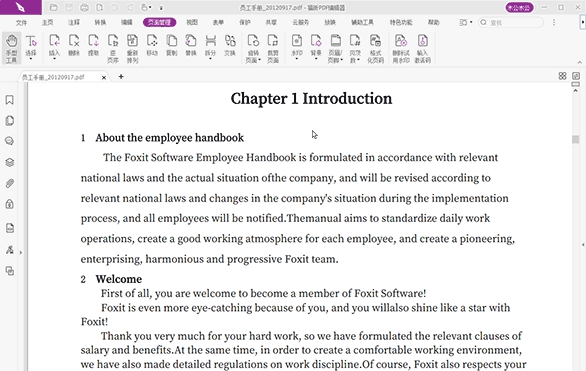Viewport: 586px width, 371px height.
Task: Switch to the Share (共享) ribbon tab
Action: (271, 22)
